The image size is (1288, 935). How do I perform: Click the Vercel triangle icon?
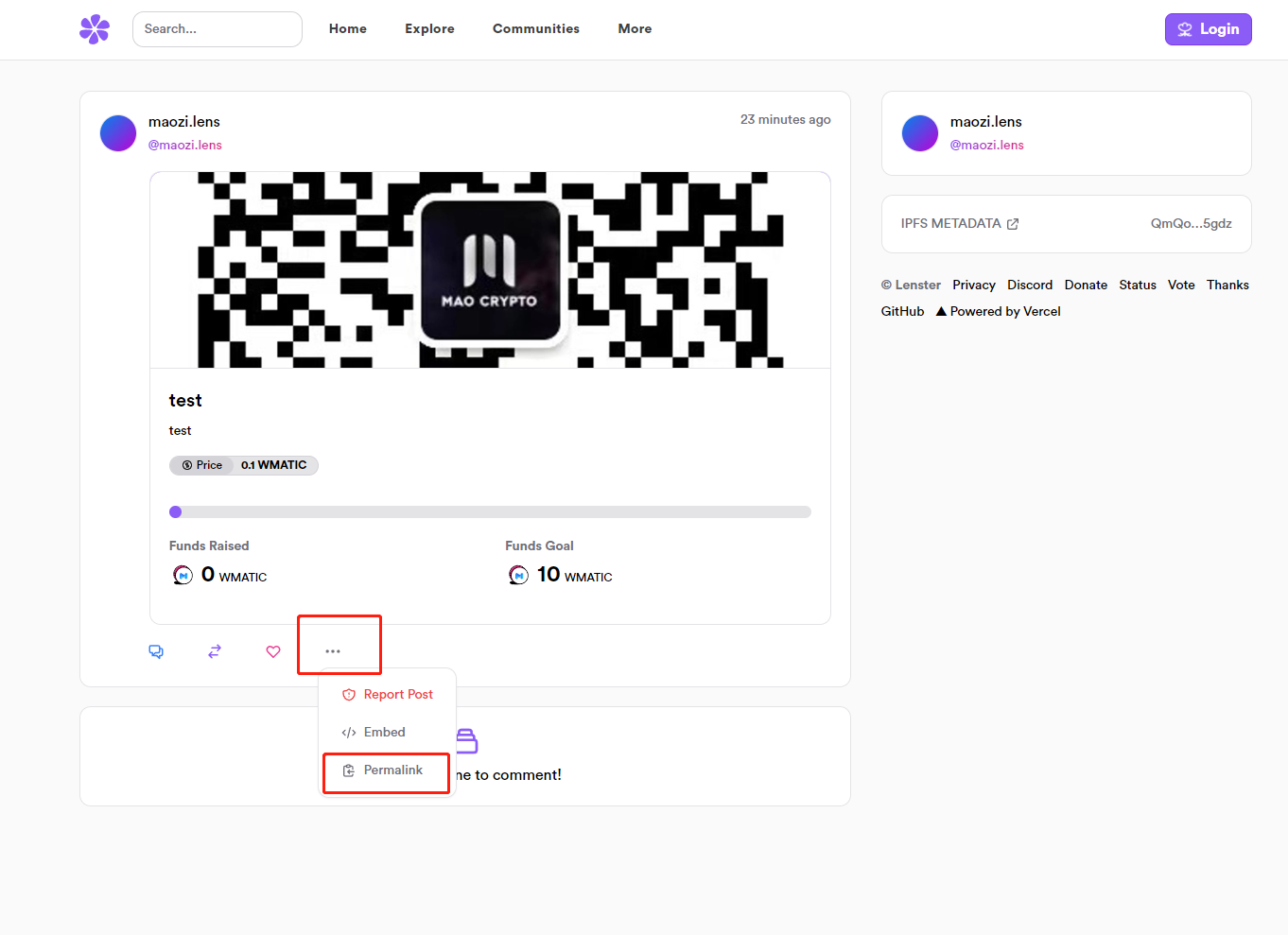(941, 311)
